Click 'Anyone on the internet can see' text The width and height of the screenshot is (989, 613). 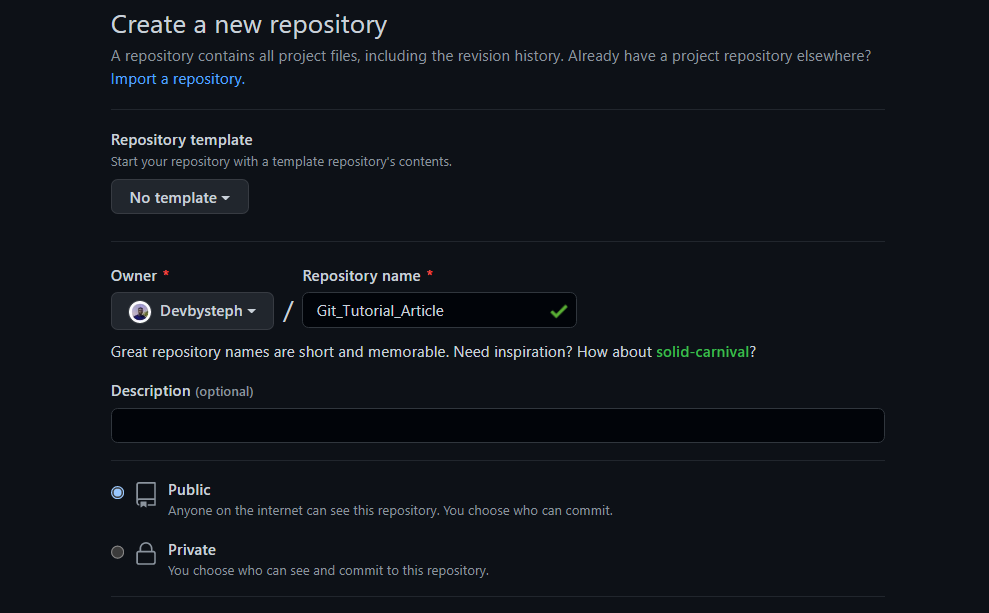coord(390,511)
